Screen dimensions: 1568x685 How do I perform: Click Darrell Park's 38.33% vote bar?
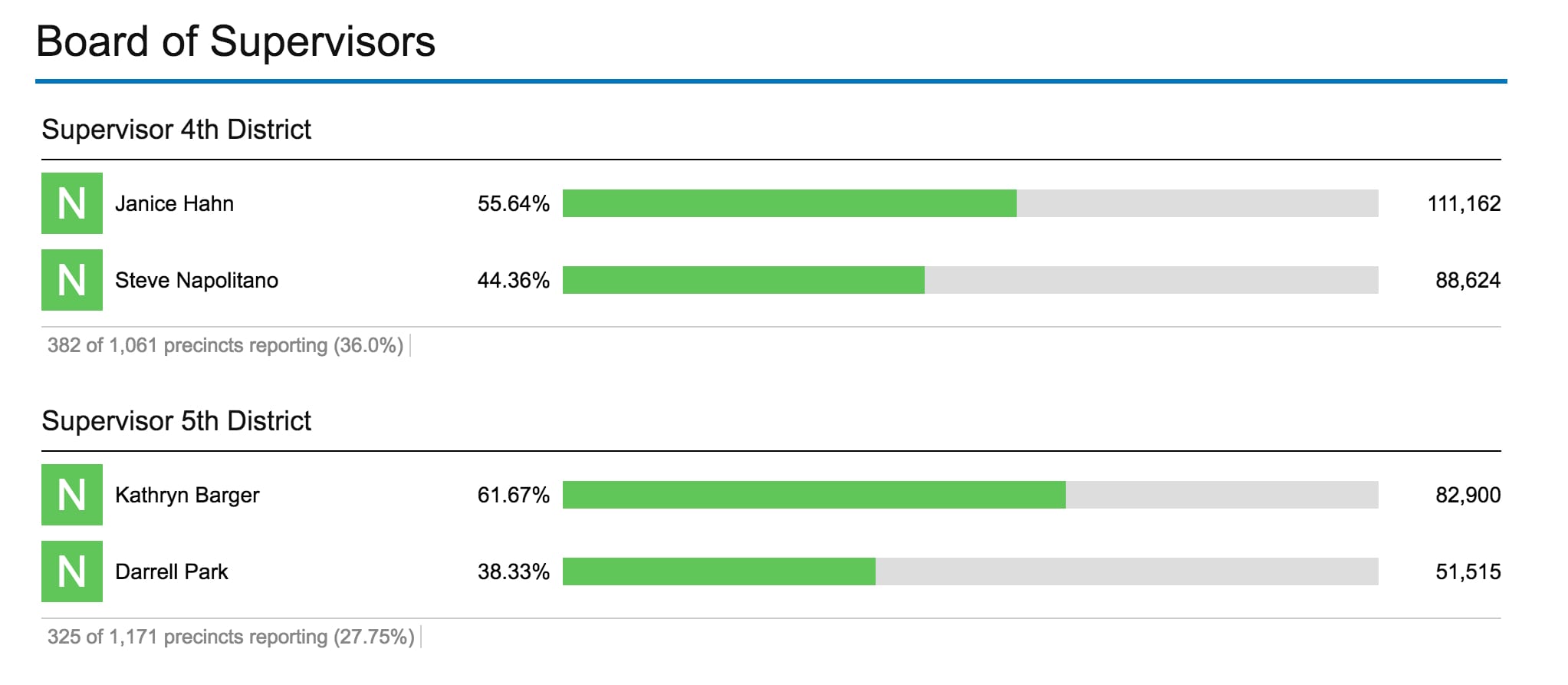point(971,571)
